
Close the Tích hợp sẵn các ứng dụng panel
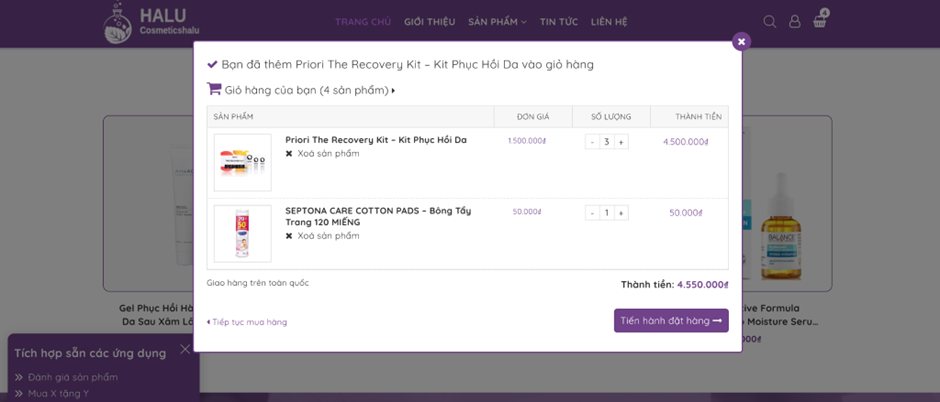coord(185,349)
